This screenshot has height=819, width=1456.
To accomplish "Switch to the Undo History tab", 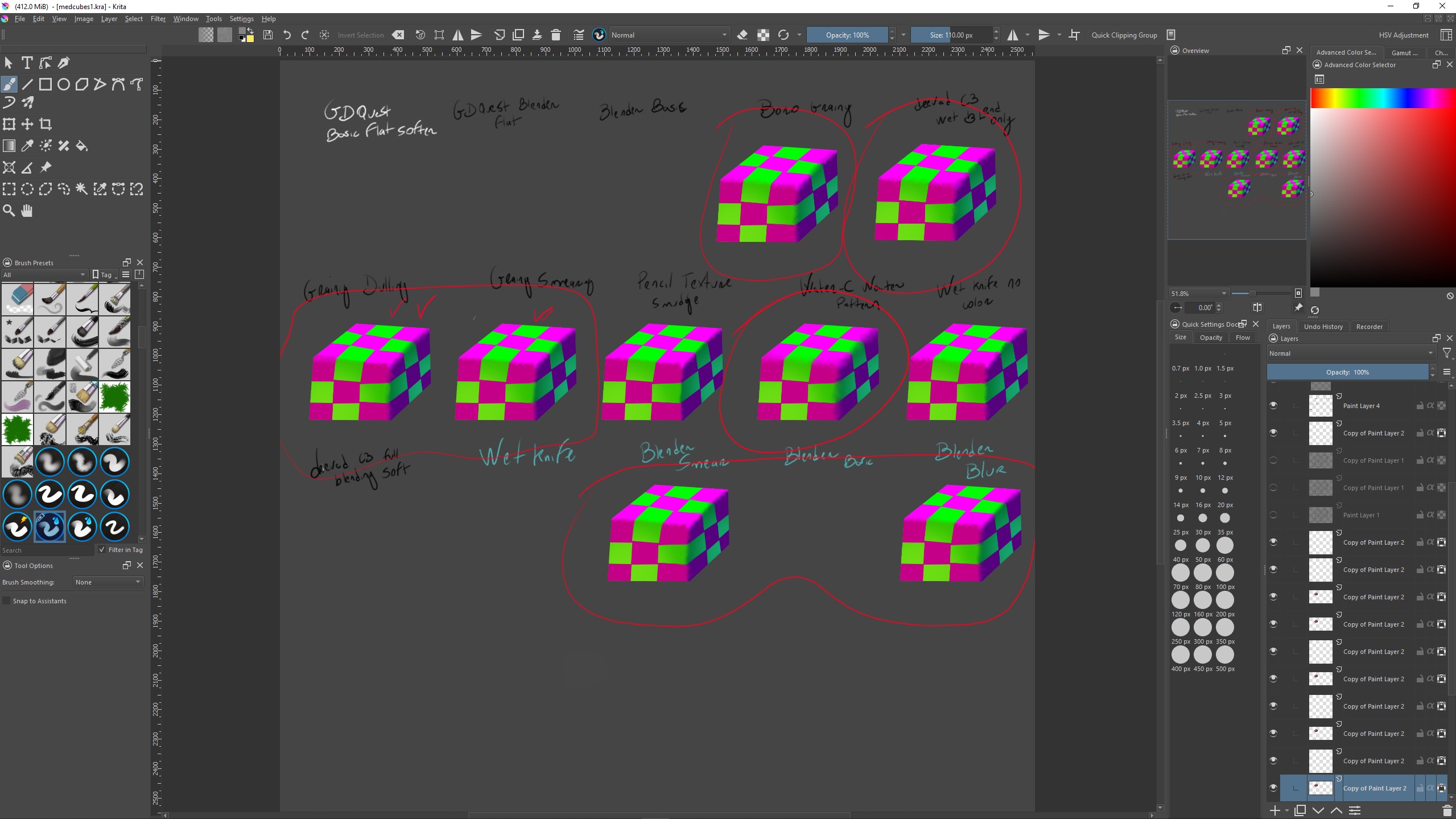I will point(1322,327).
